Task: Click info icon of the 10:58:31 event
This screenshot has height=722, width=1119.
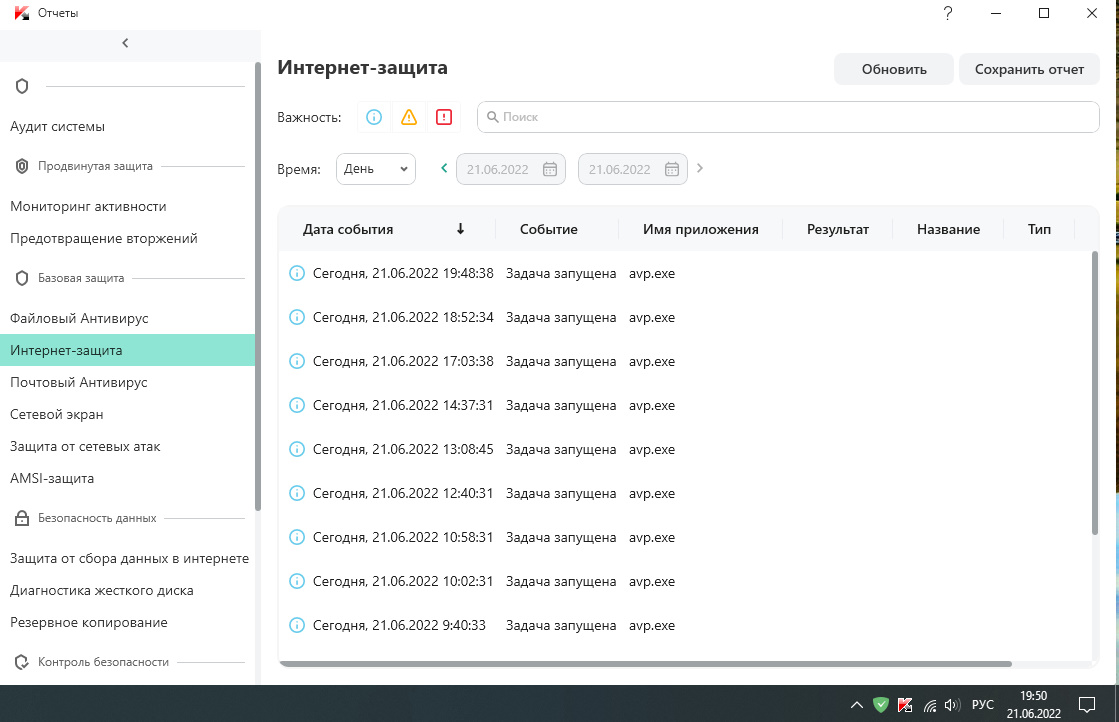Action: 297,537
